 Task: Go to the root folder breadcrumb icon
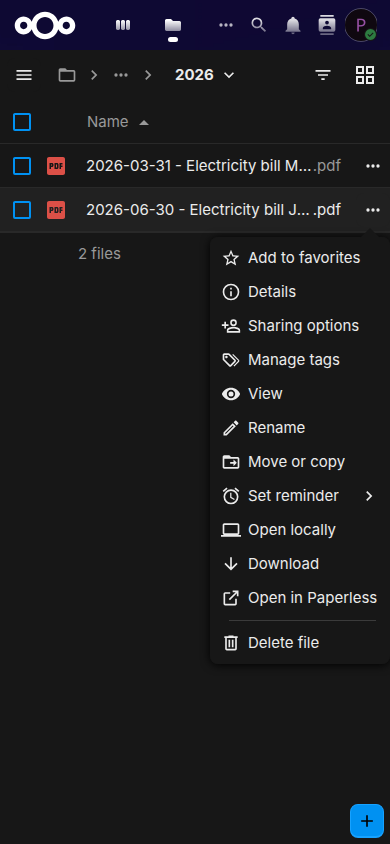point(67,75)
